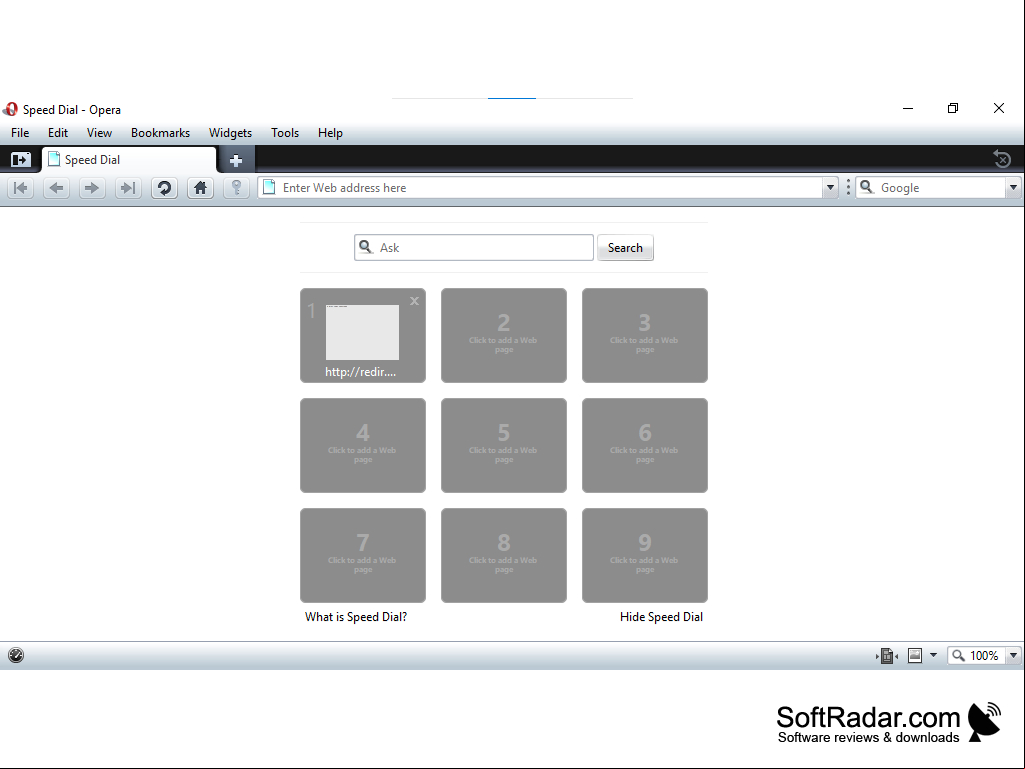Image resolution: width=1025 pixels, height=769 pixels.
Task: Restore the Opera window size
Action: (x=953, y=109)
